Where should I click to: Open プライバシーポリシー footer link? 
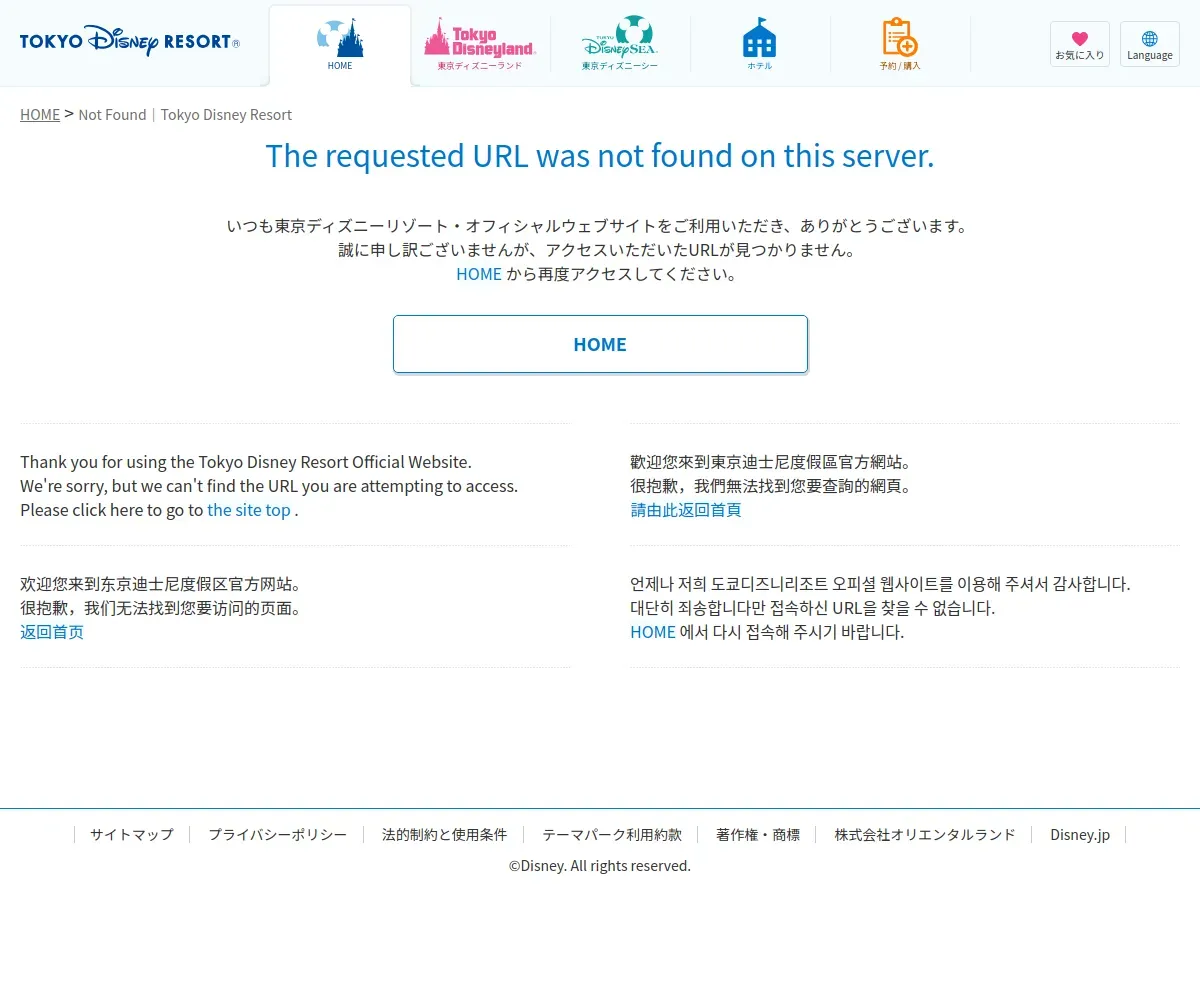[x=278, y=835]
